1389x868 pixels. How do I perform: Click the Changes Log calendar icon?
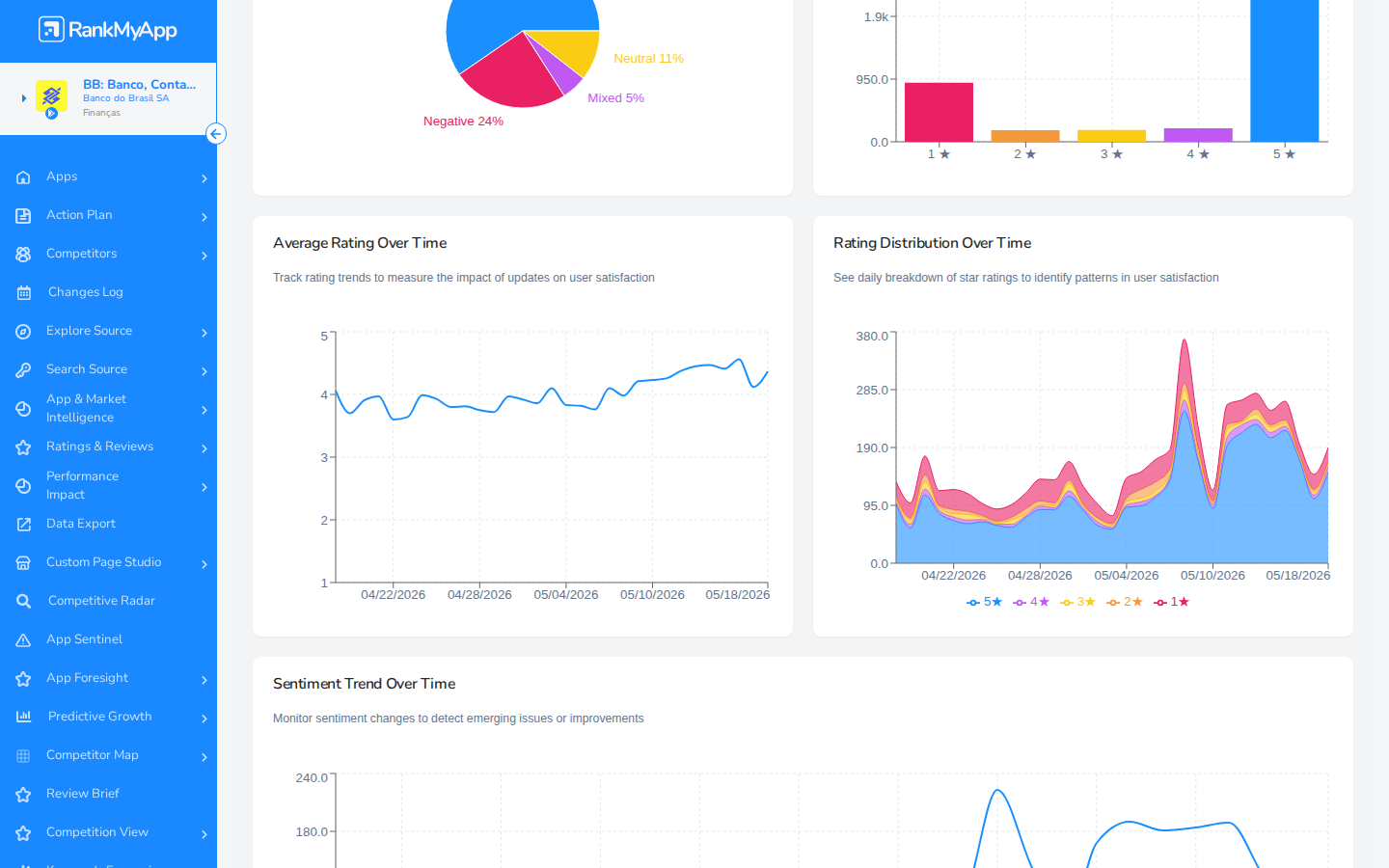tap(23, 293)
